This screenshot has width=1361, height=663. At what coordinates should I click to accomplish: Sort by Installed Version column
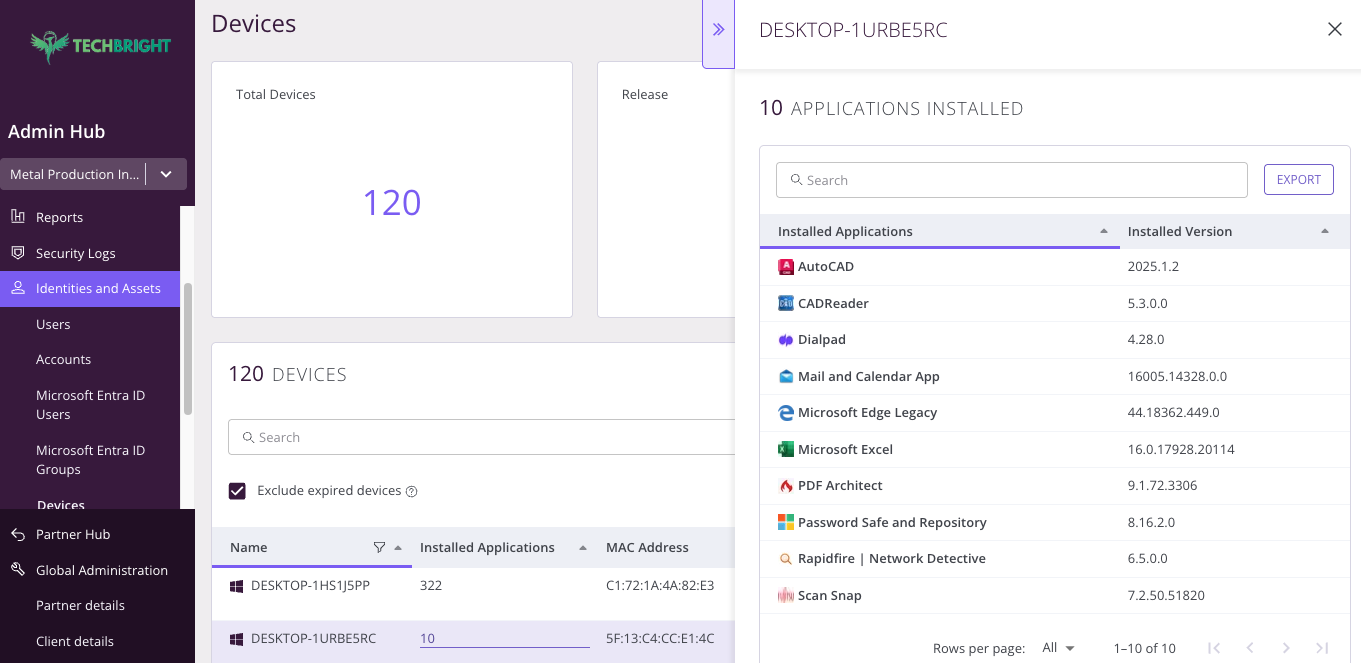[x=1325, y=231]
